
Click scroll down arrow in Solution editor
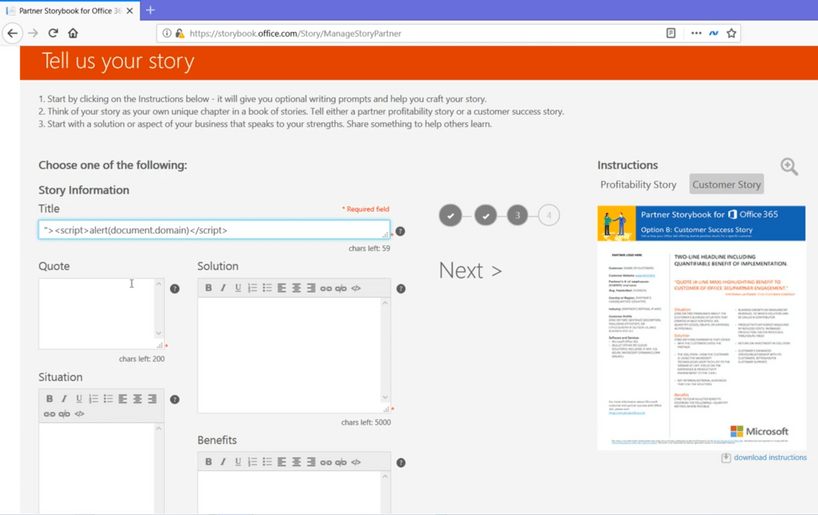[385, 397]
